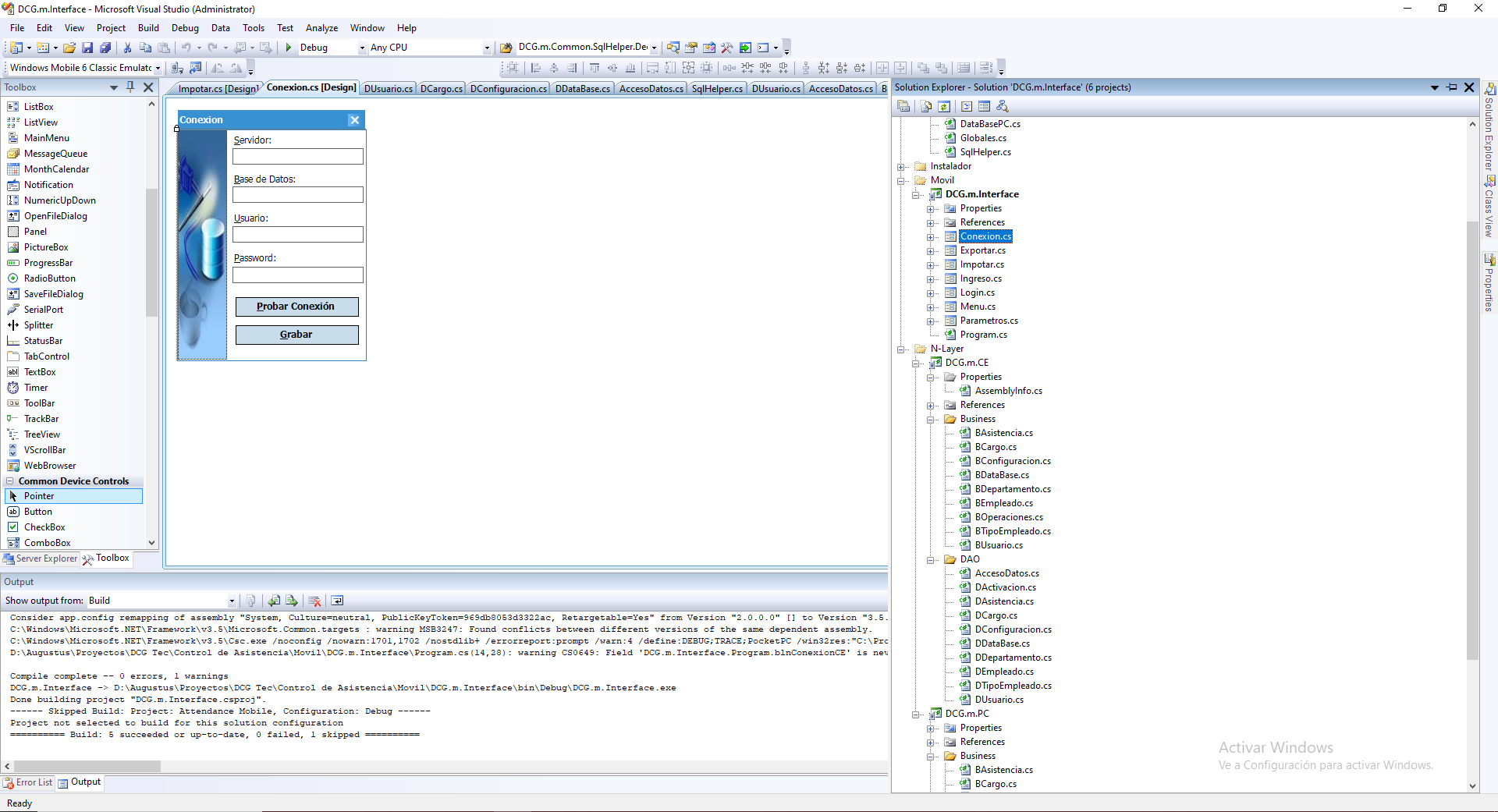Open the Debug configuration dropdown
The image size is (1498, 812).
pos(362,48)
